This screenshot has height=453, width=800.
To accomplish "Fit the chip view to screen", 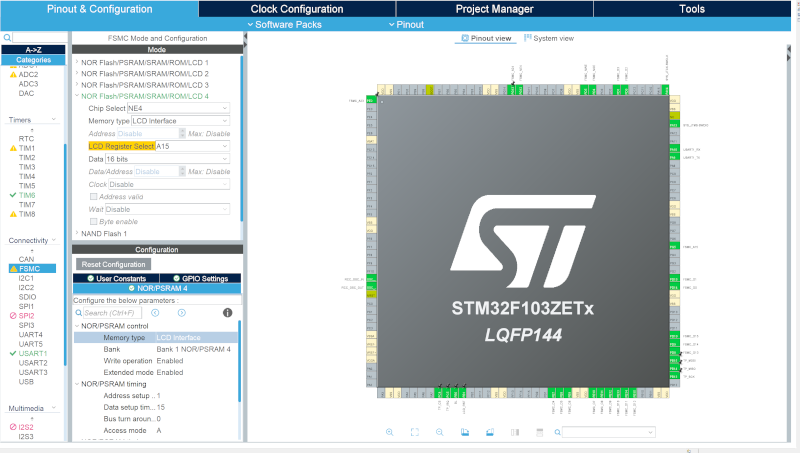I will (x=414, y=432).
